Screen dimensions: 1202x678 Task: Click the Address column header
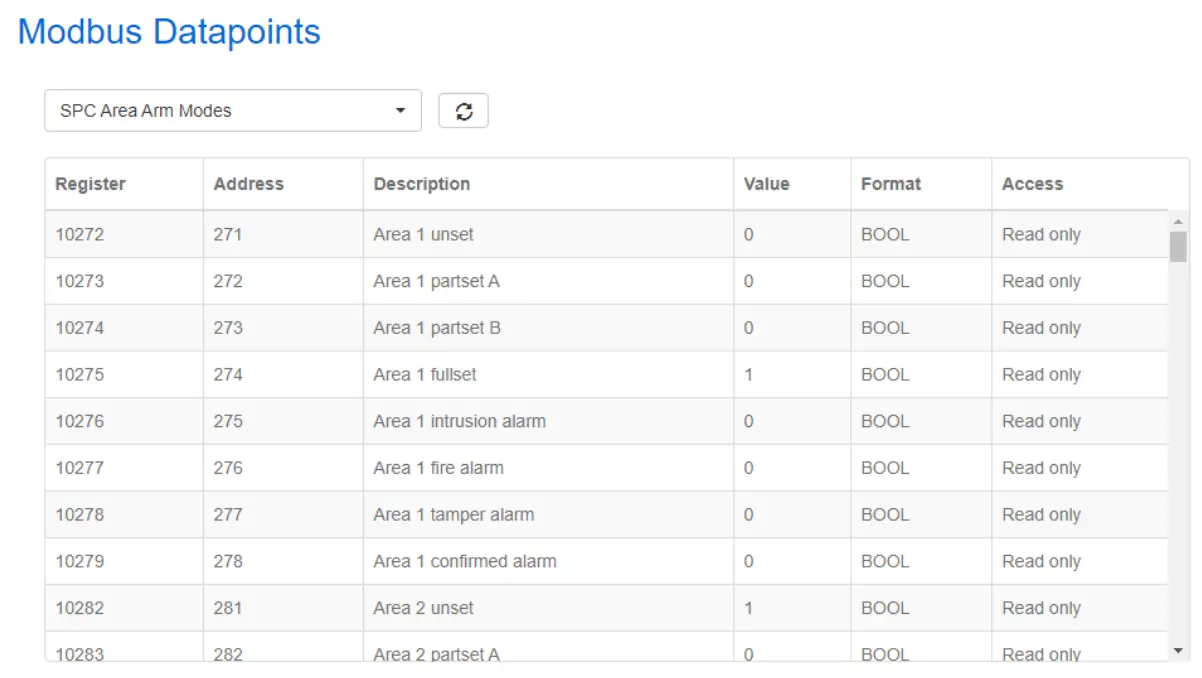249,184
